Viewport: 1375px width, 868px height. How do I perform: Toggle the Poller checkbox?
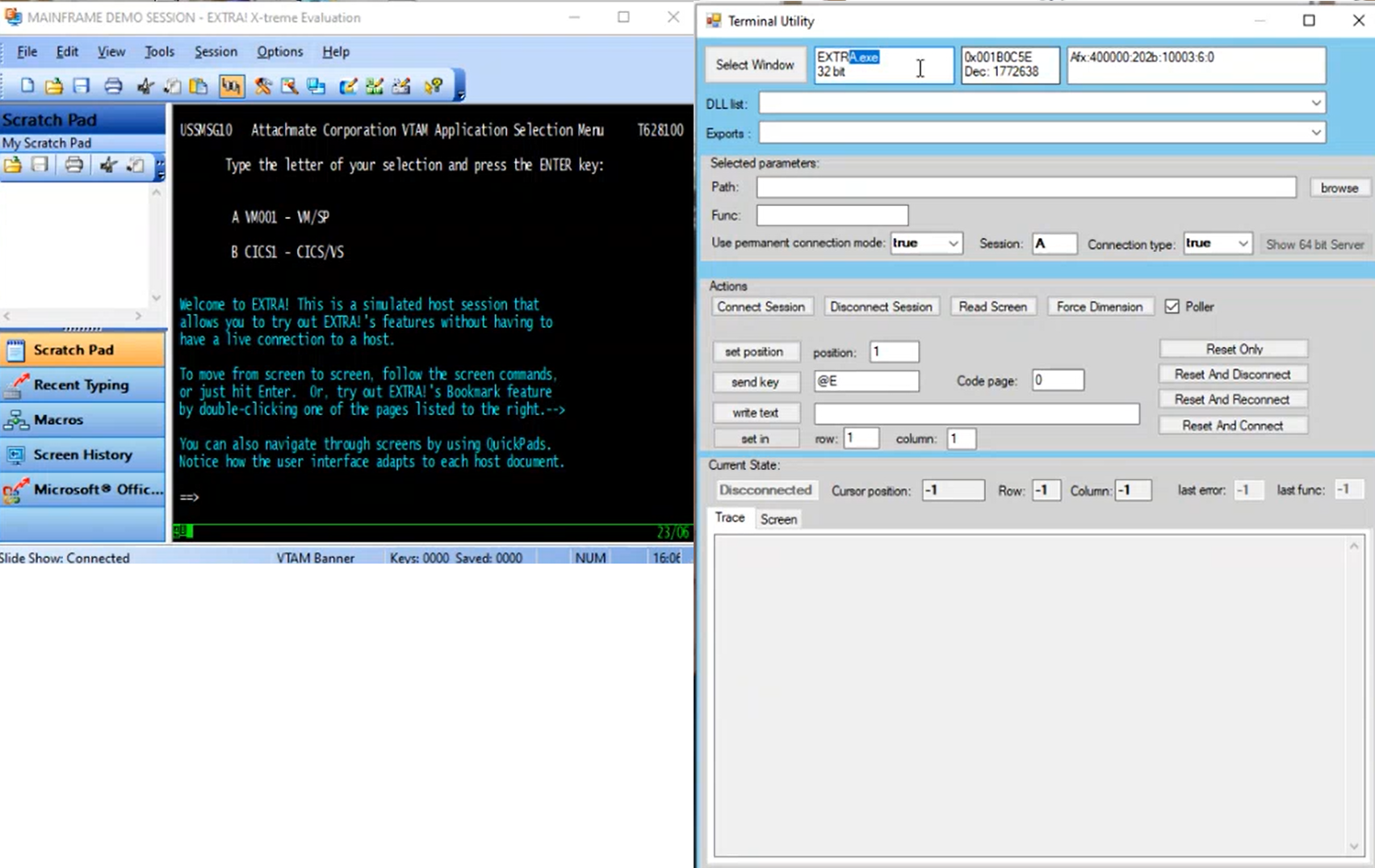coord(1172,306)
